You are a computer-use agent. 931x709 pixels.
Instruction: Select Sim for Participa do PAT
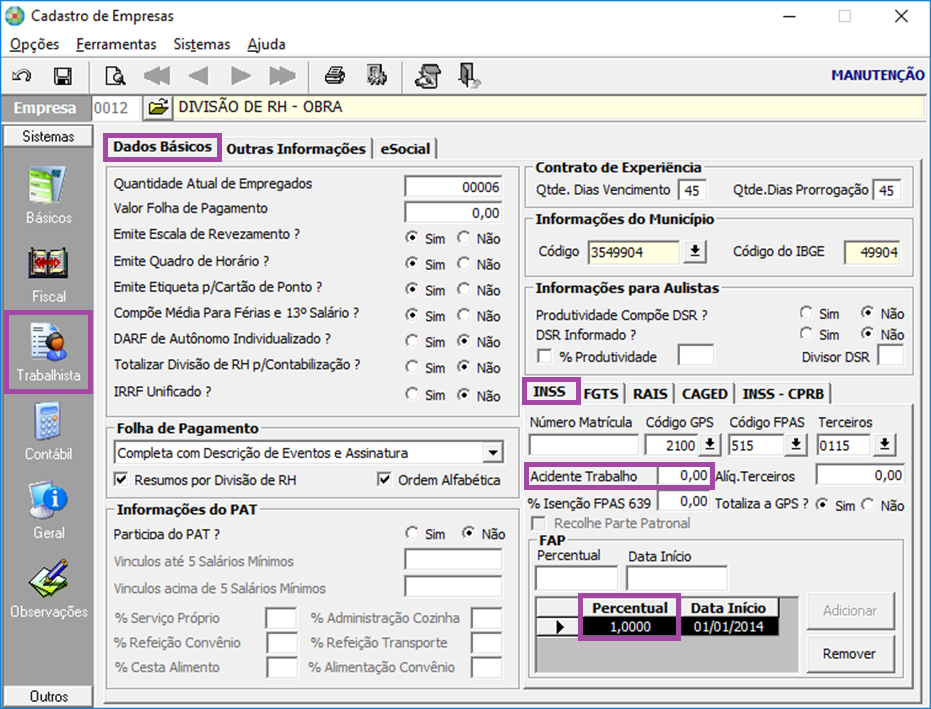coord(411,533)
